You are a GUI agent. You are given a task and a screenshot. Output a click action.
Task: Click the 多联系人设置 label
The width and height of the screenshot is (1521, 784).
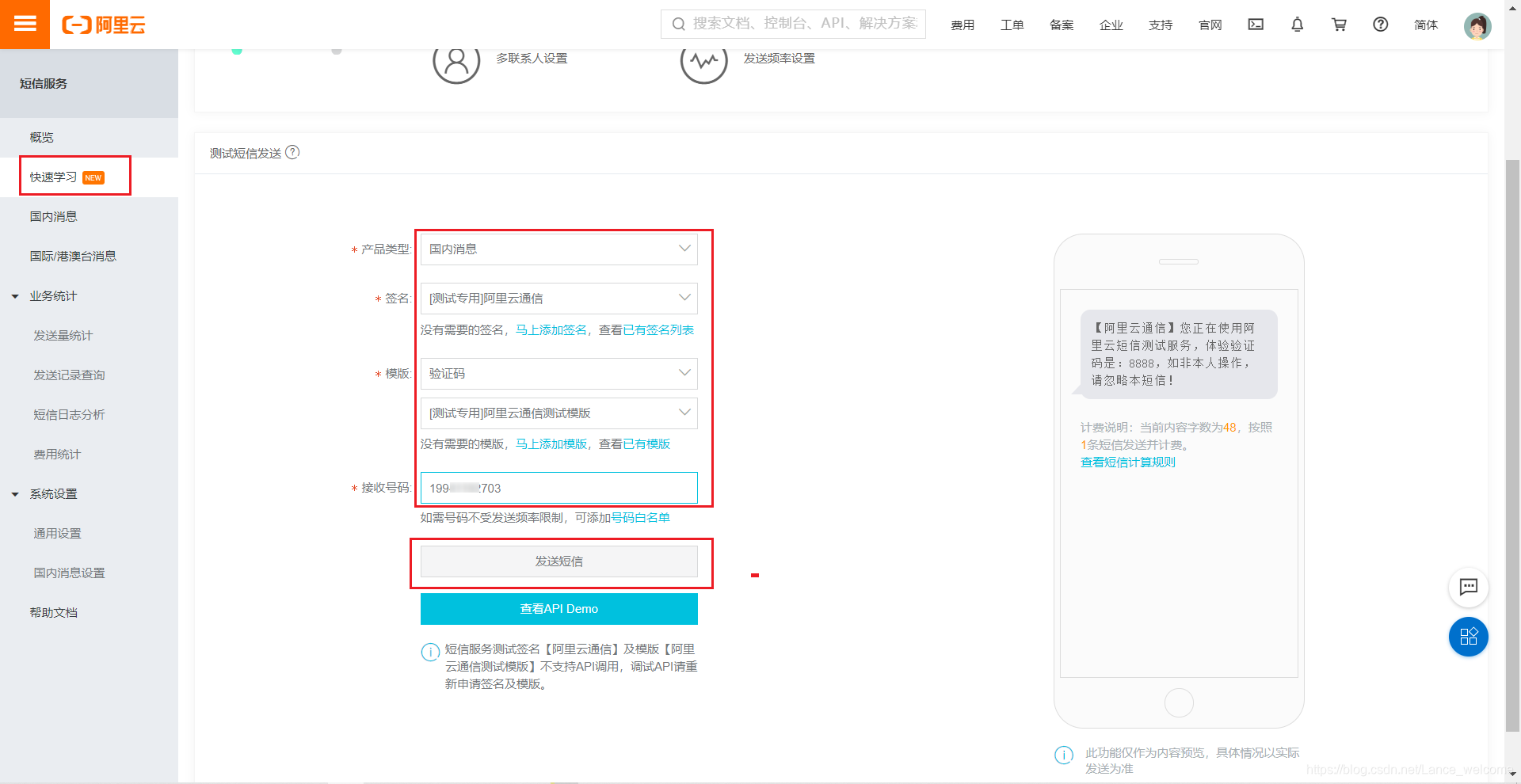[x=532, y=59]
